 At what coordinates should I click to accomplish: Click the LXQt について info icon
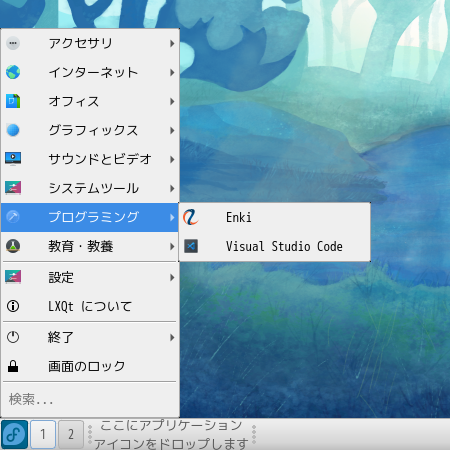(13, 306)
